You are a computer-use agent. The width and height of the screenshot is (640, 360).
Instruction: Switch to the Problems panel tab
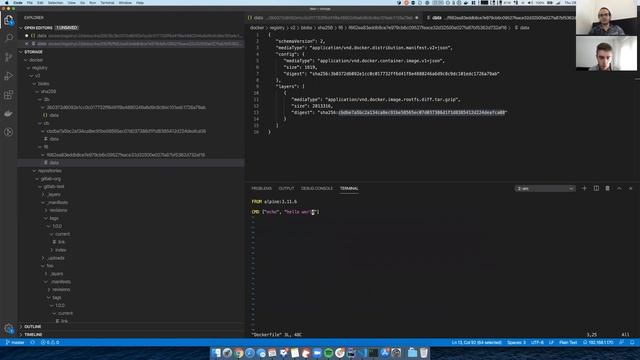262,189
